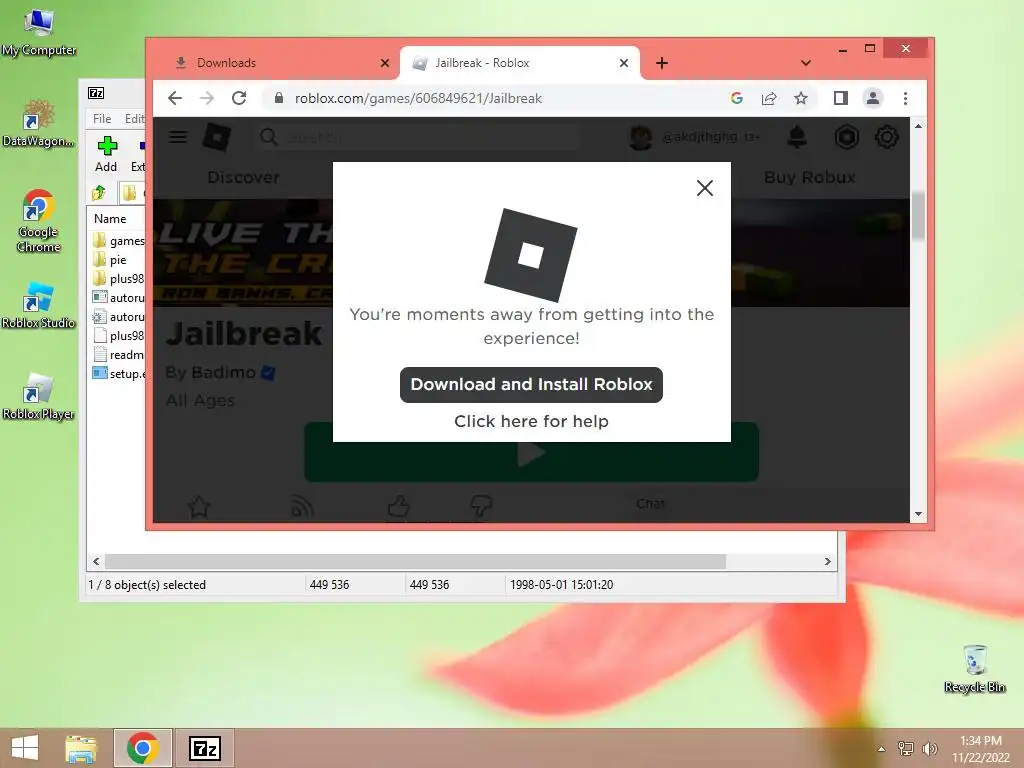This screenshot has width=1024, height=768.
Task: Open Roblox hamburger navigation menu
Action: (x=178, y=136)
